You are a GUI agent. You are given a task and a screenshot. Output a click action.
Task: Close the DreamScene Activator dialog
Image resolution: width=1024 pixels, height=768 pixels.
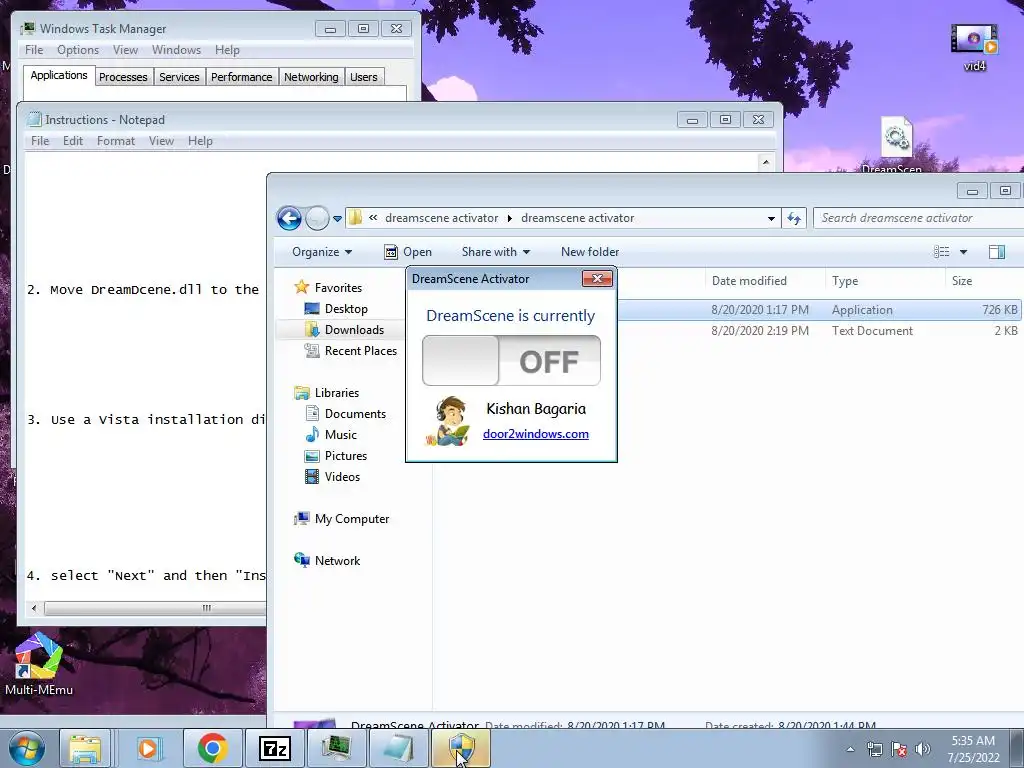[x=597, y=279]
